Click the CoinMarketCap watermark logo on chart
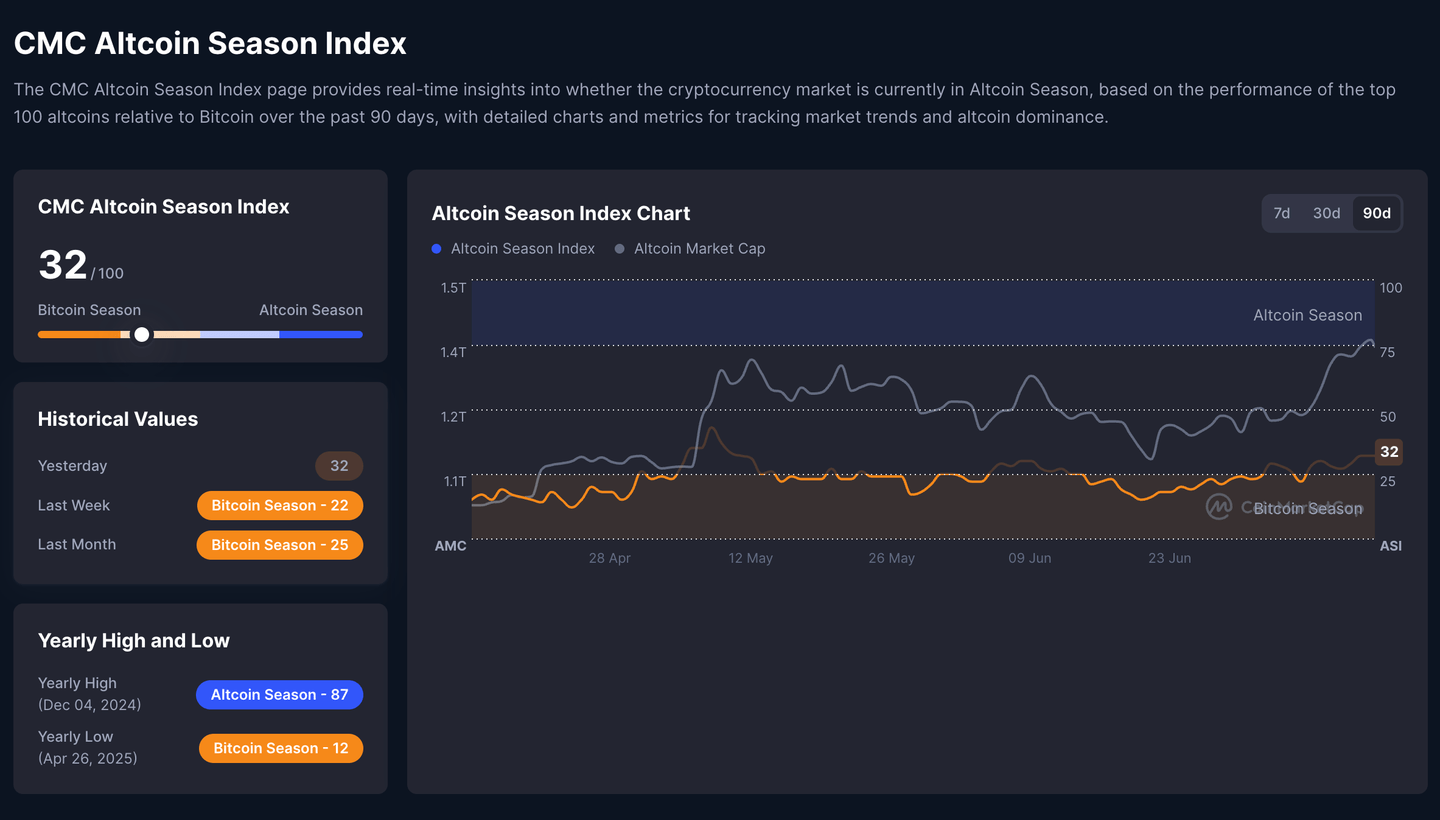This screenshot has width=1440, height=820. [1218, 507]
